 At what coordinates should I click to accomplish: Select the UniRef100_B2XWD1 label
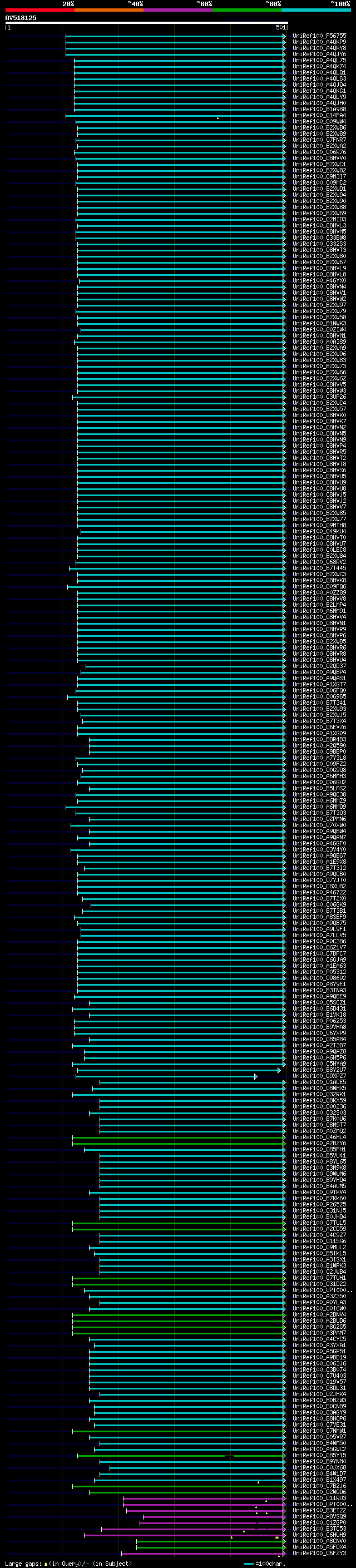(319, 189)
